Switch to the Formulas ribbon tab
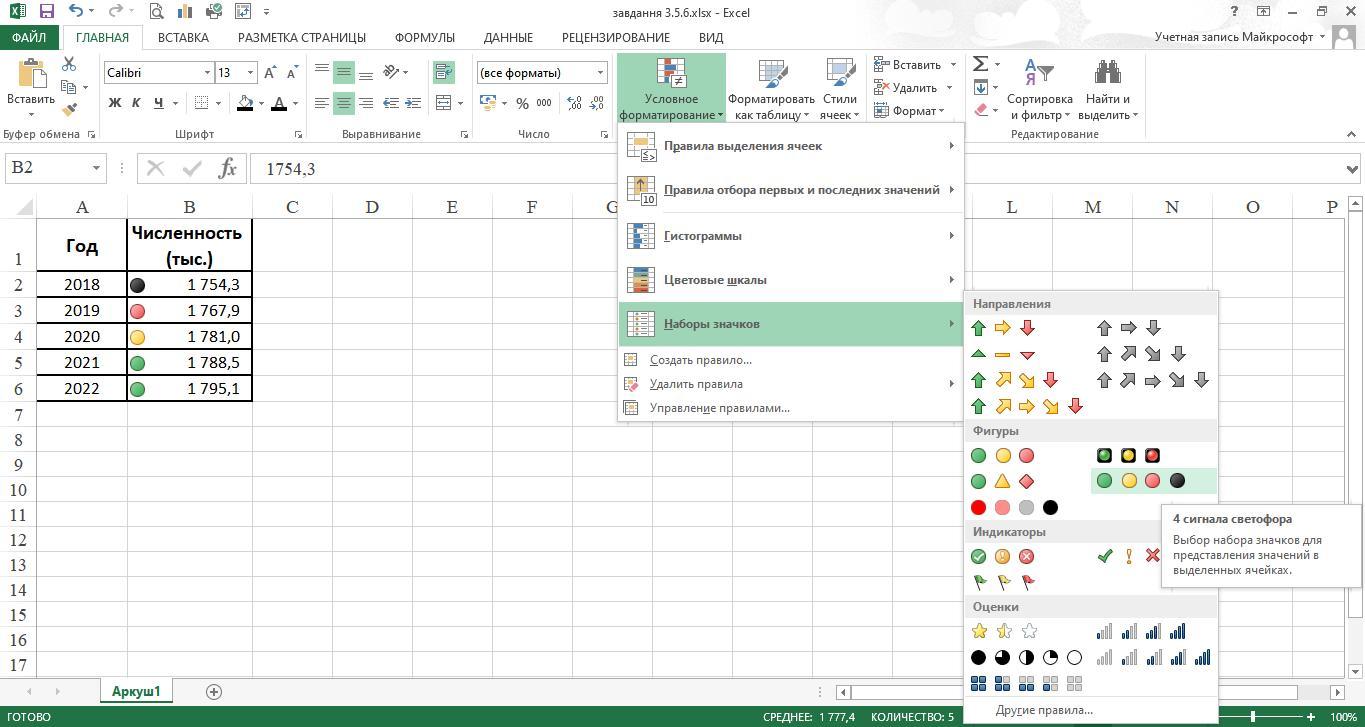The width and height of the screenshot is (1365, 727). tap(424, 37)
